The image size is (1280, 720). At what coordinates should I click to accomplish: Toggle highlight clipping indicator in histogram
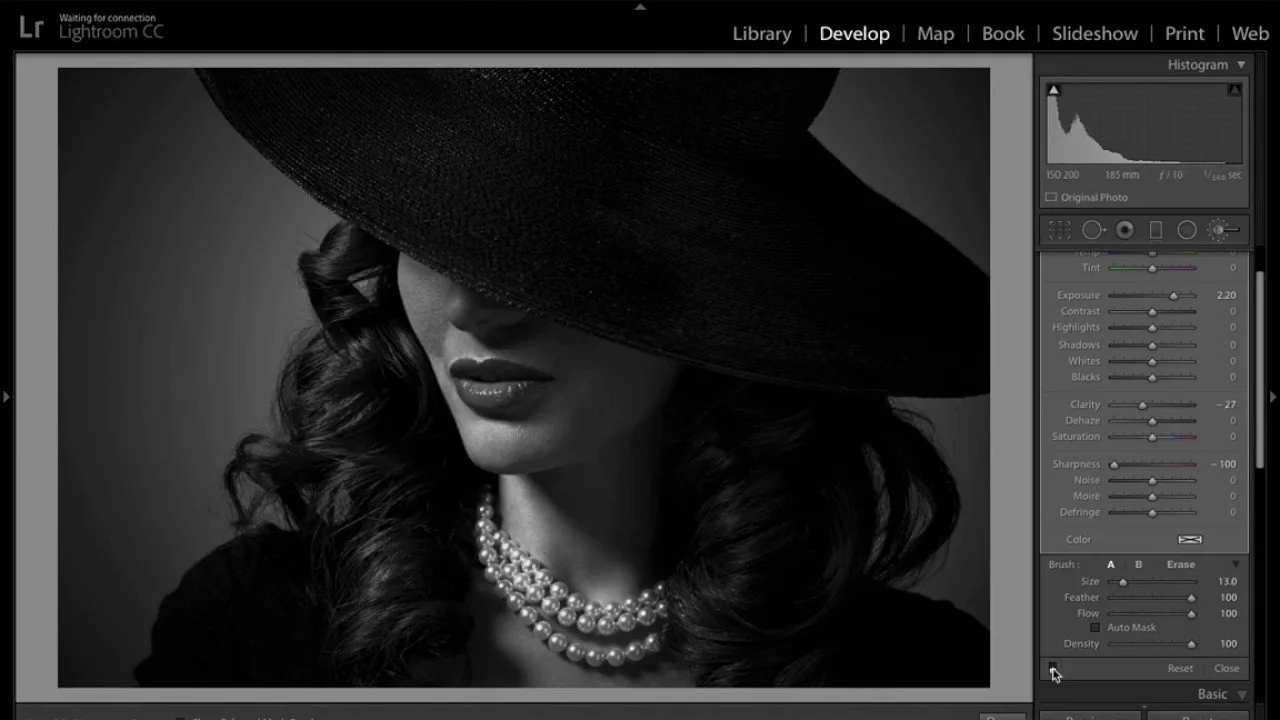(1234, 90)
